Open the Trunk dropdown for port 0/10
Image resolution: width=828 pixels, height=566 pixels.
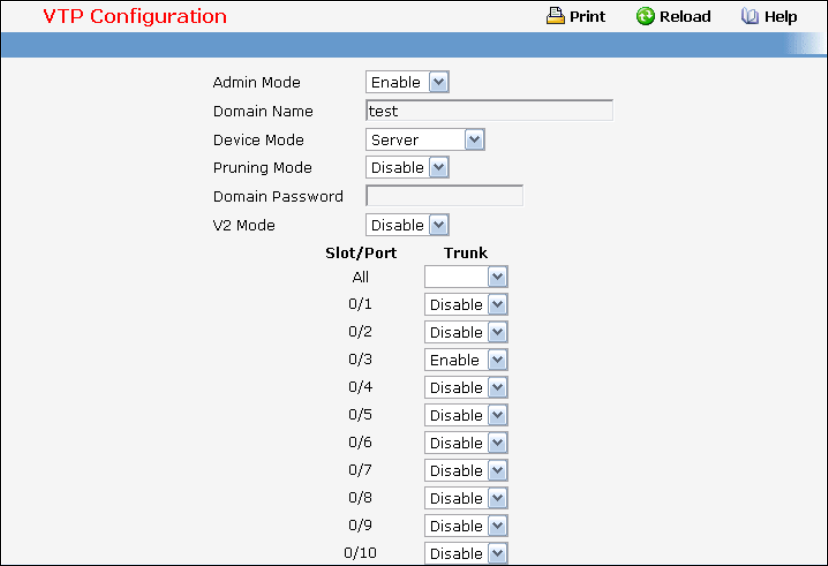pyautogui.click(x=466, y=553)
